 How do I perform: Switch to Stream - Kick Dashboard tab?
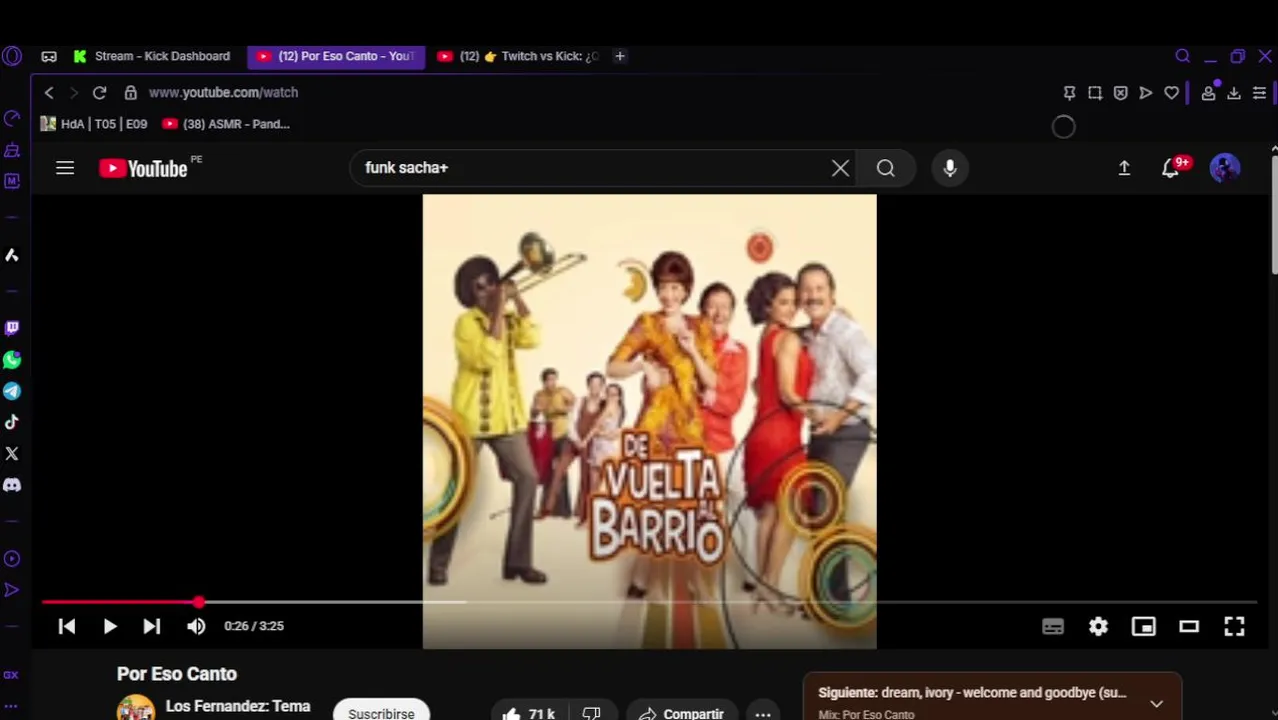152,56
